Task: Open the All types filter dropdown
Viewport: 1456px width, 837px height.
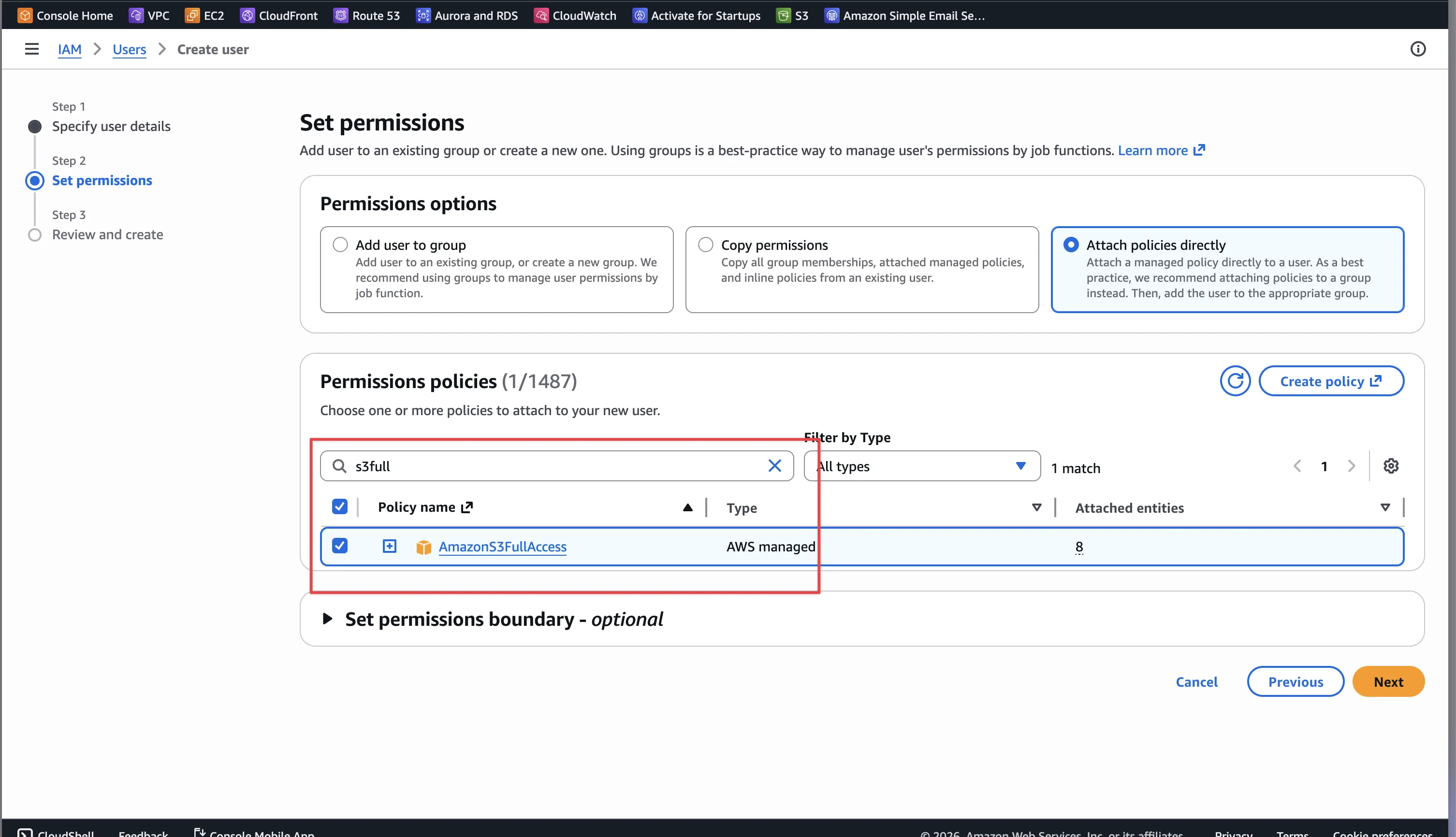Action: [x=921, y=466]
